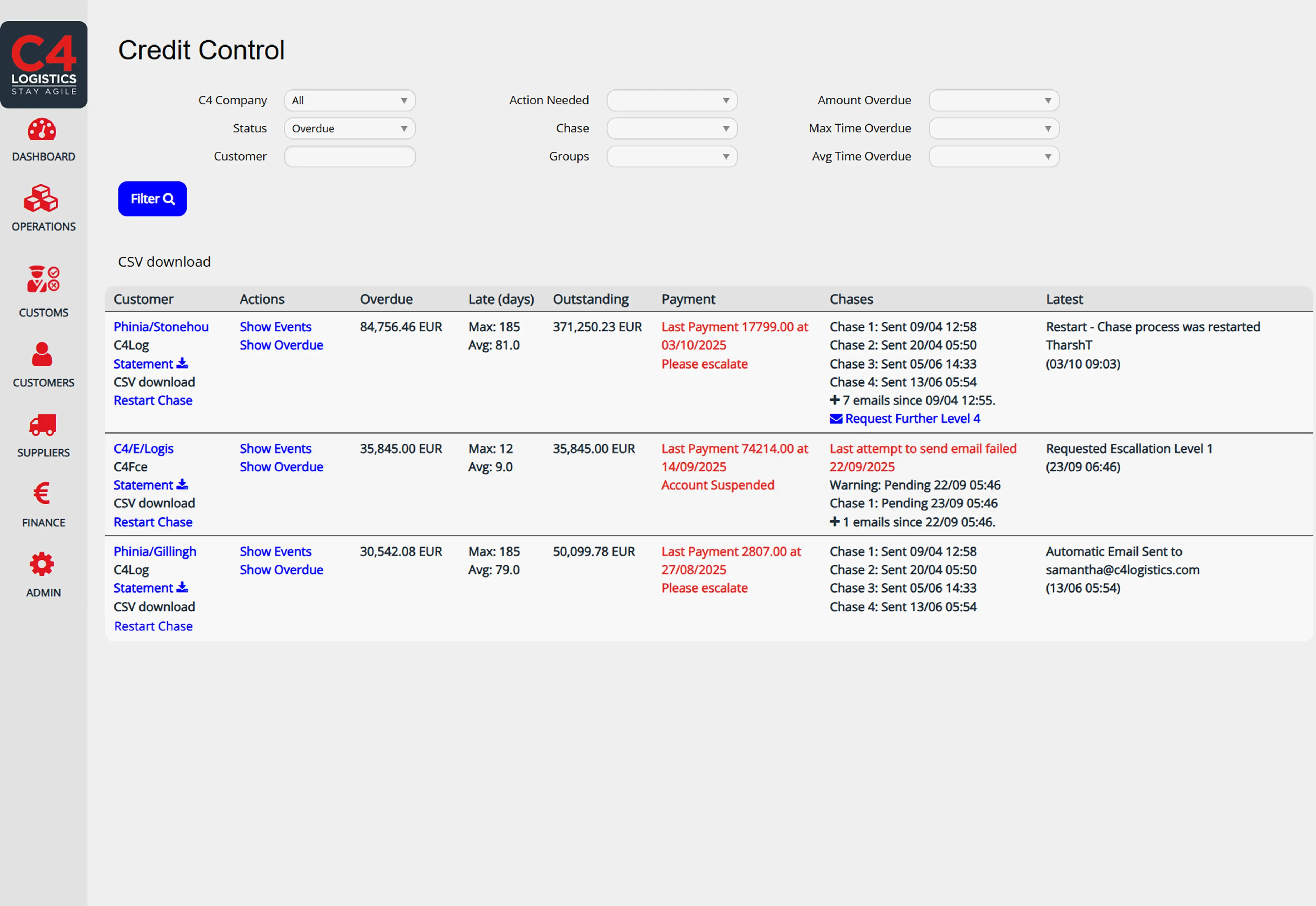Click Show Overdue for C4/E/Logis
The height and width of the screenshot is (906, 1316).
281,467
